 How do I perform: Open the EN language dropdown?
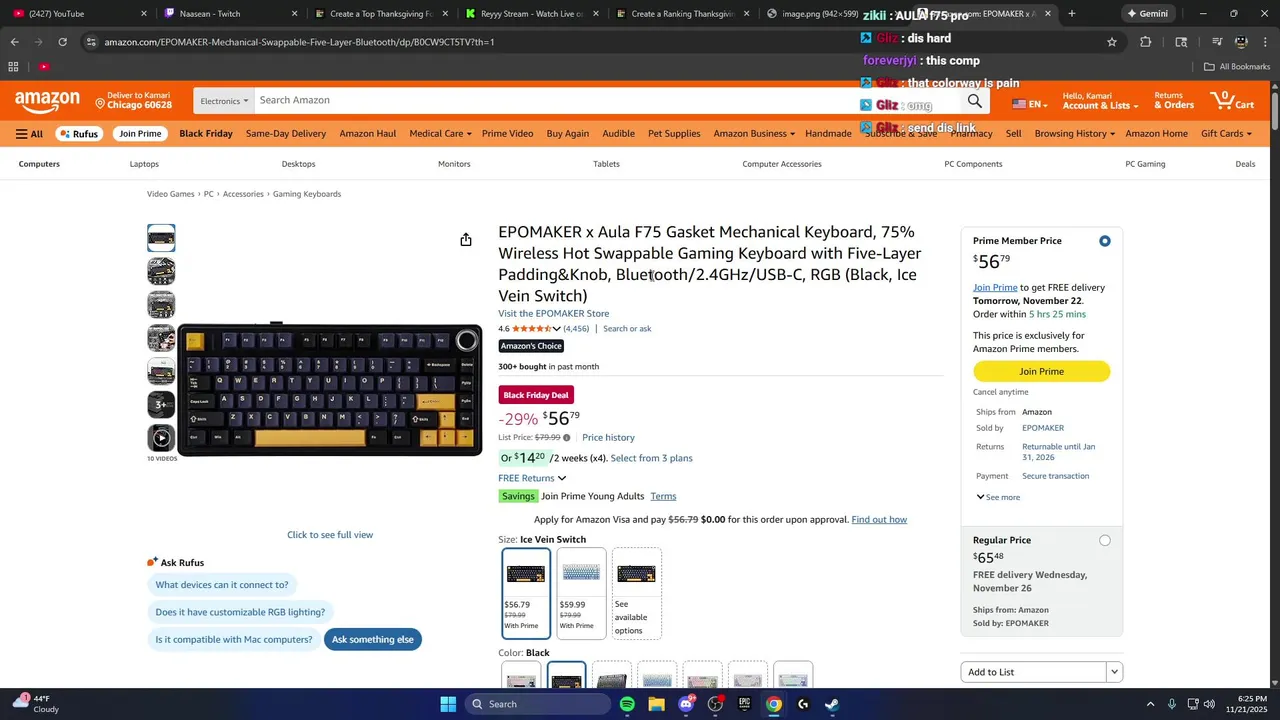pyautogui.click(x=1029, y=105)
